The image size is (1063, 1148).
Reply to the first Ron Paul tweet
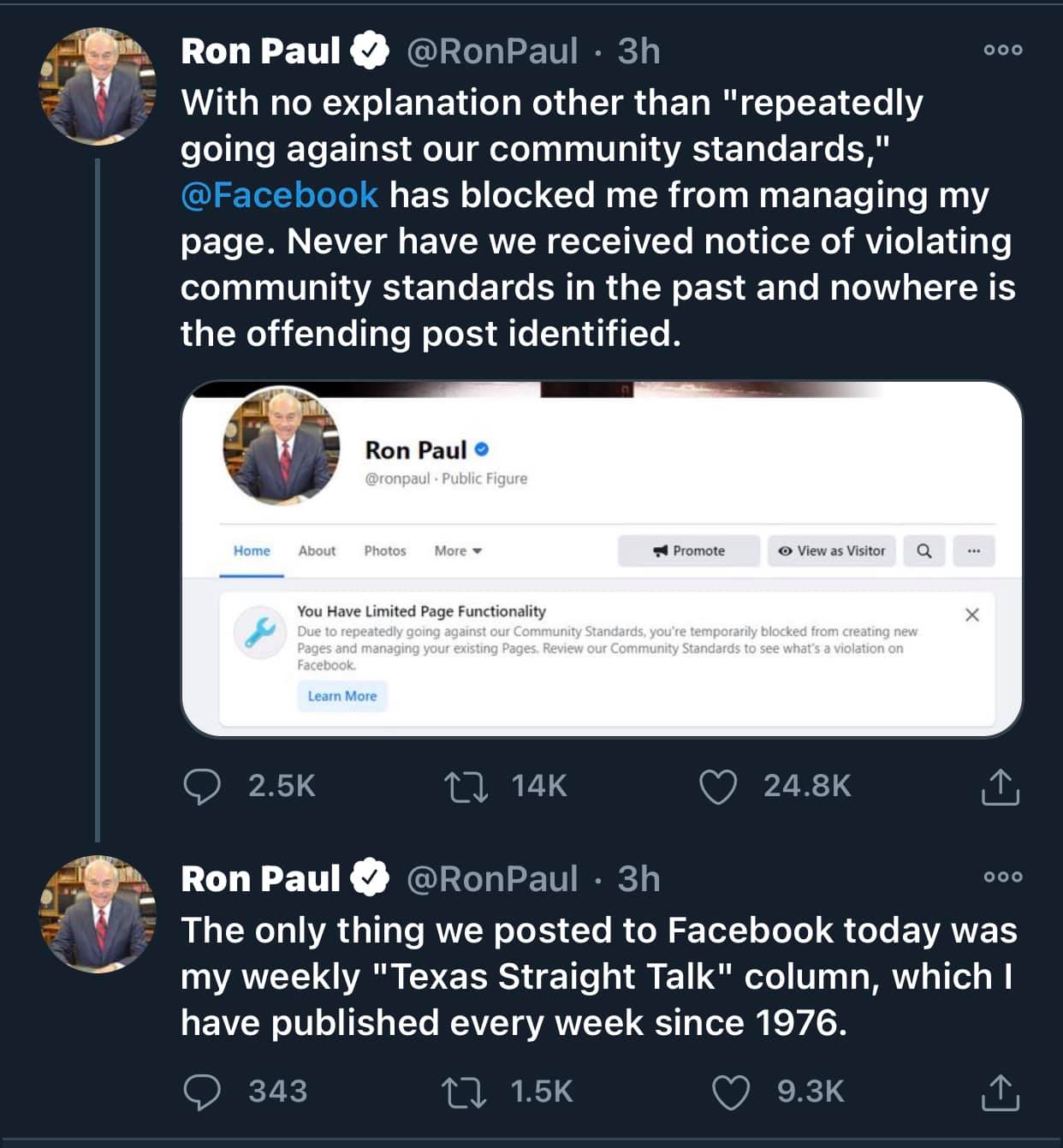[x=203, y=786]
